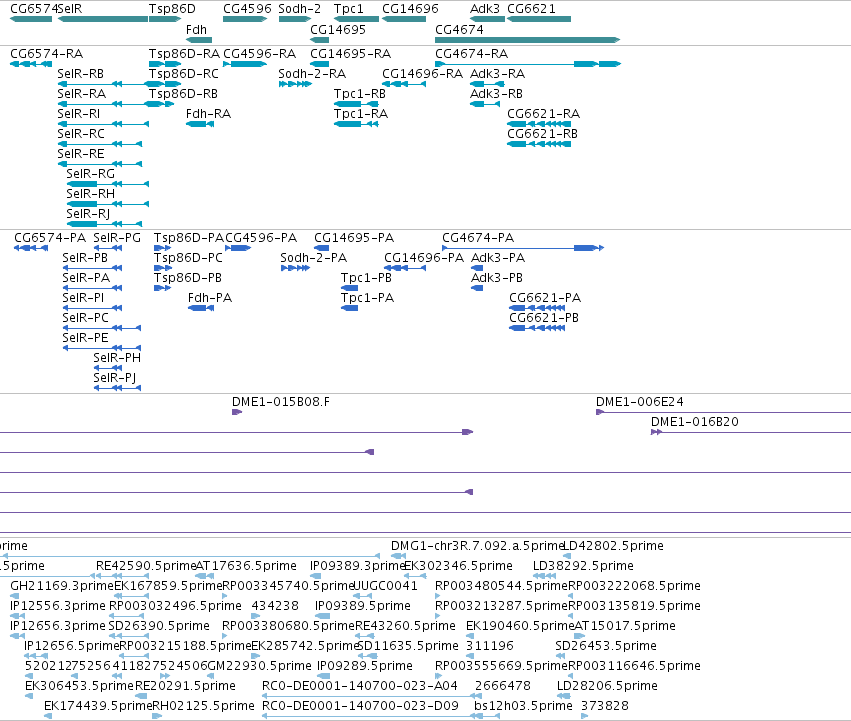Screen dimensions: 851x721
Task: Select the EK302346.5prime EST label
Action: pyautogui.click(x=459, y=566)
